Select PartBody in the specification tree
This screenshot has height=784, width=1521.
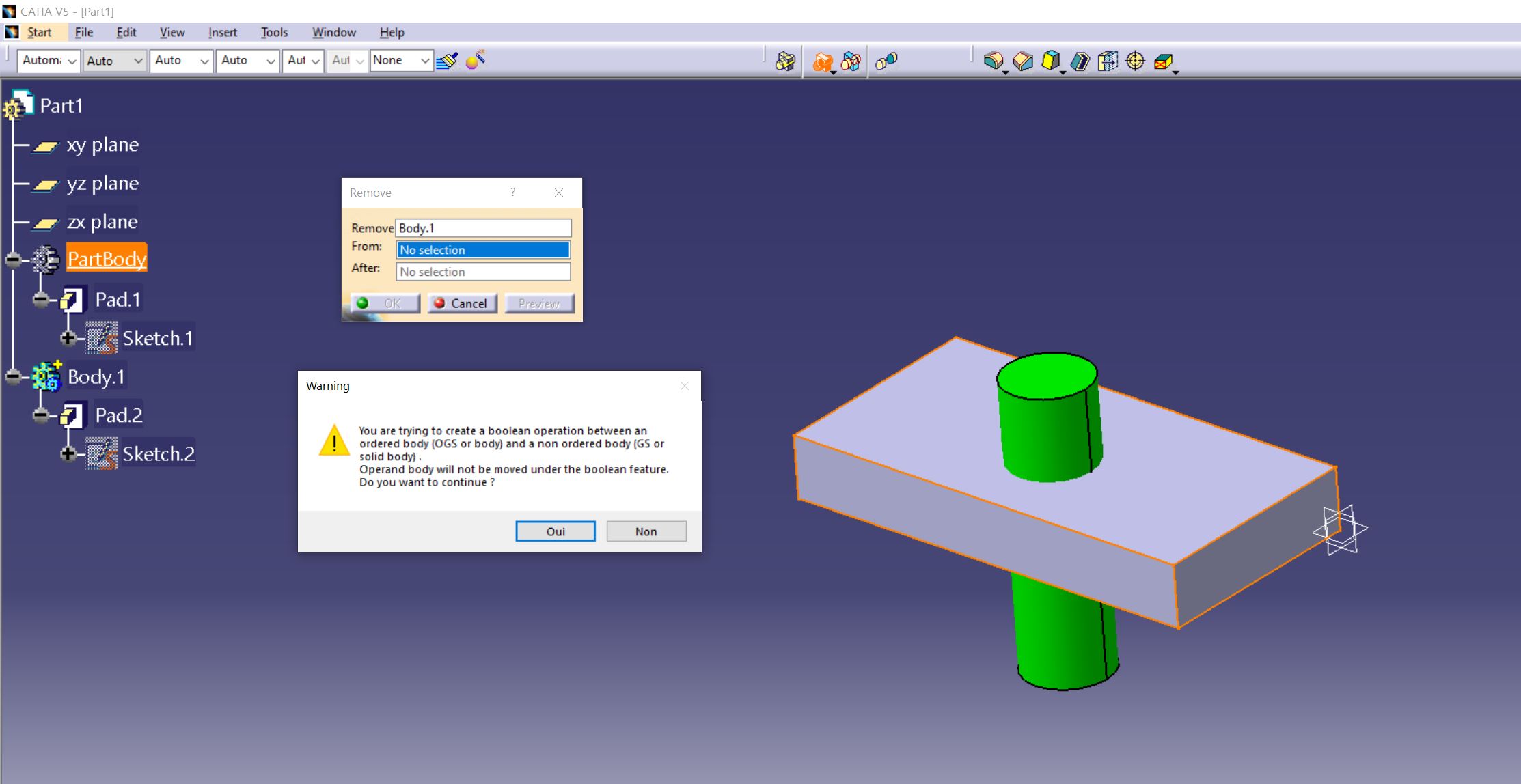[x=107, y=260]
